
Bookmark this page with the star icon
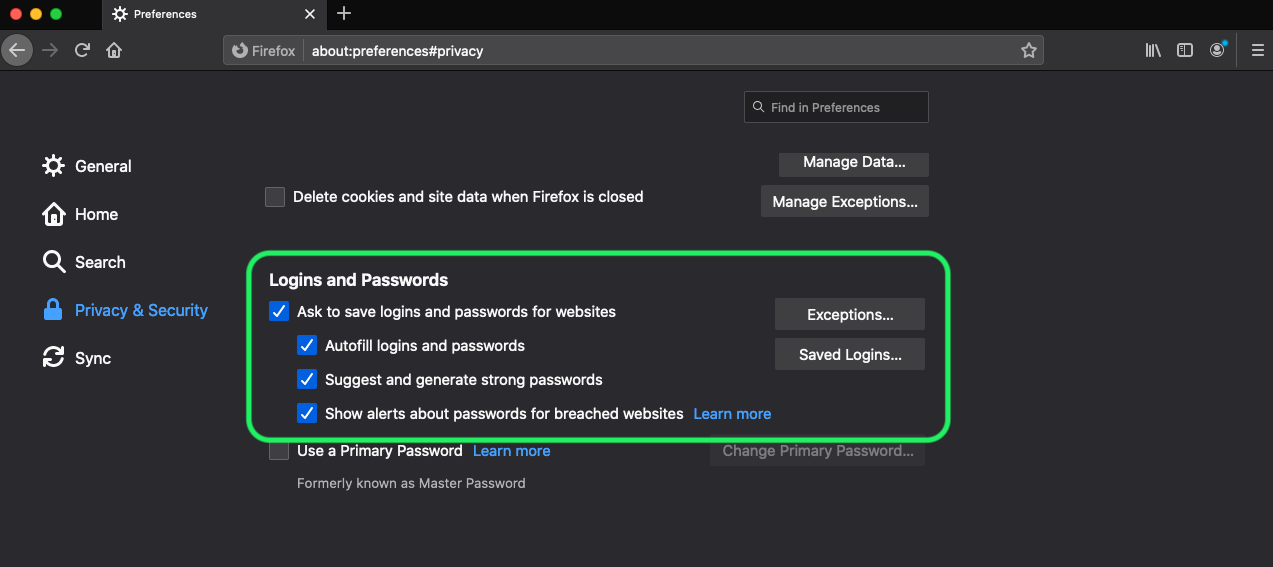tap(1028, 51)
